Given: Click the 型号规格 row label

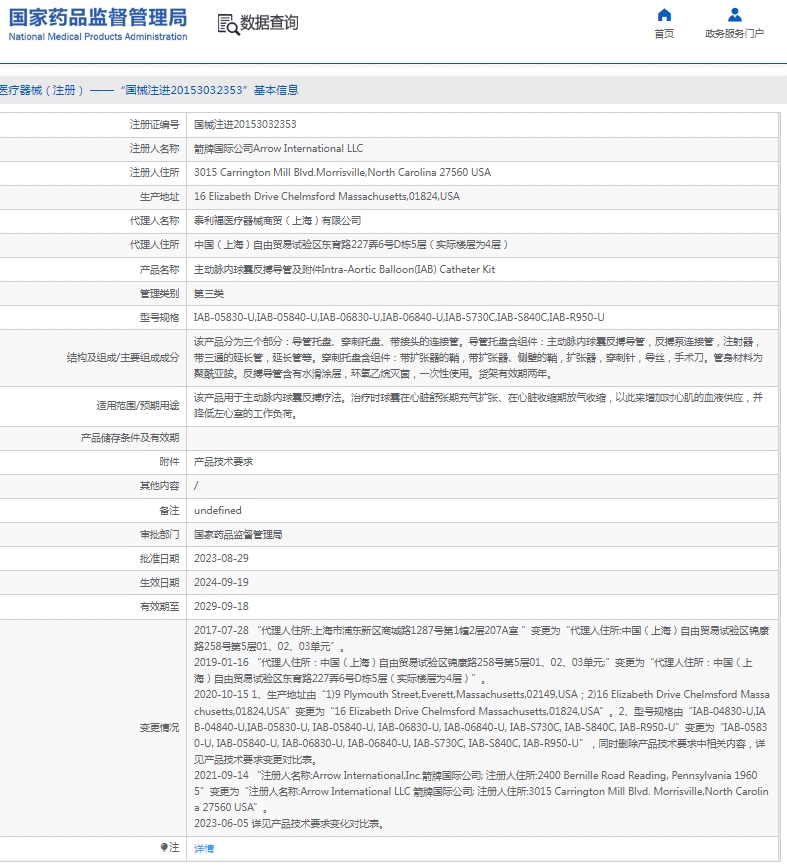Looking at the screenshot, I should click(159, 318).
